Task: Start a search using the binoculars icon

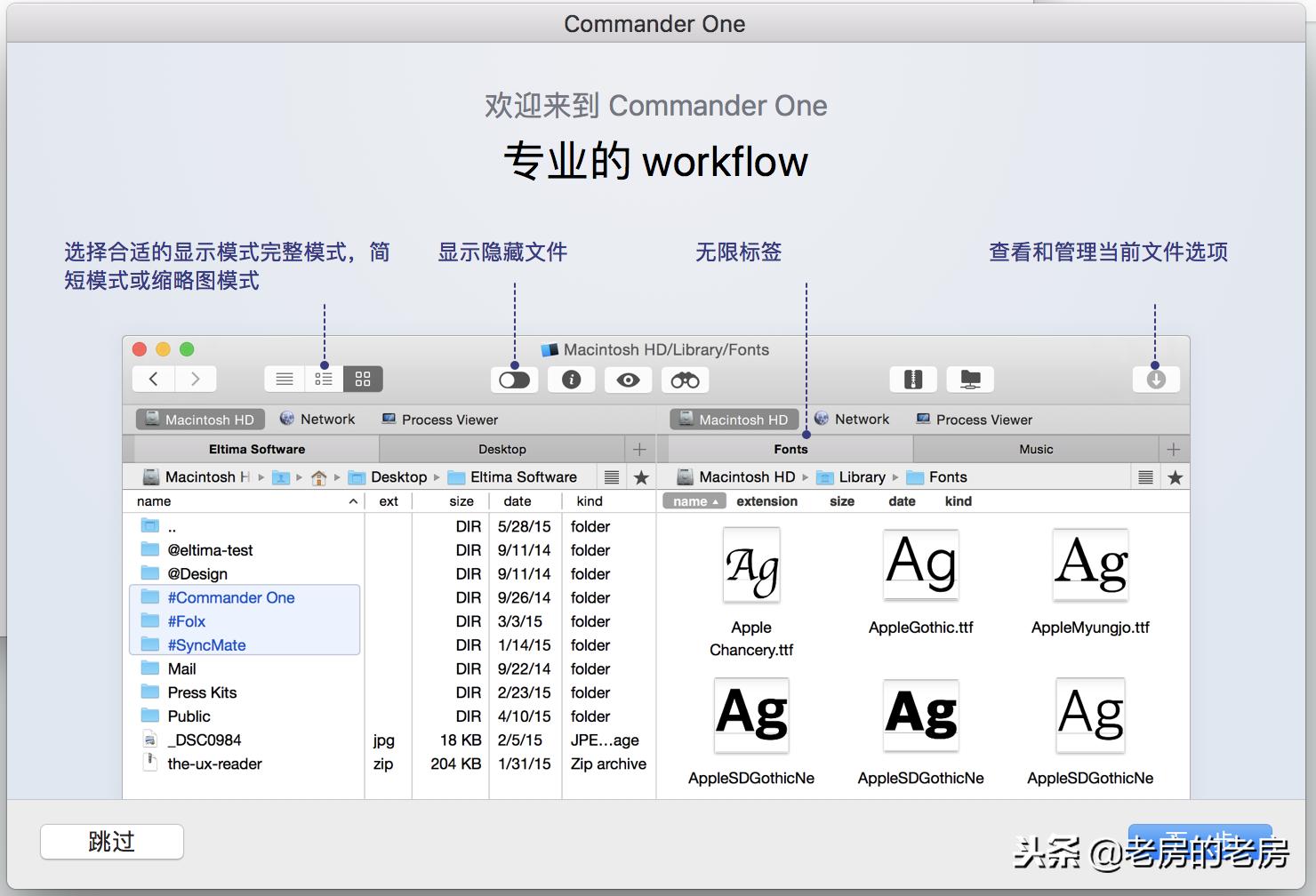Action: click(685, 380)
